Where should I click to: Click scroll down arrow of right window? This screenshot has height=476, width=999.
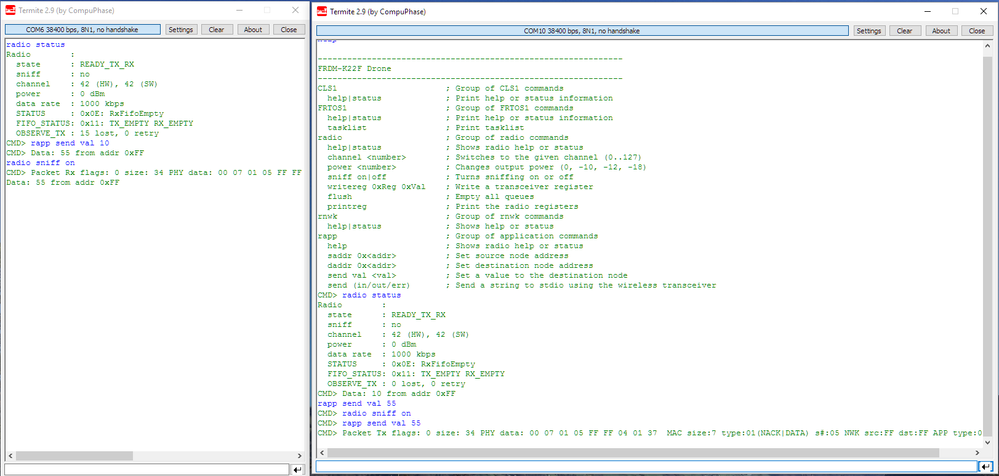pyautogui.click(x=988, y=443)
